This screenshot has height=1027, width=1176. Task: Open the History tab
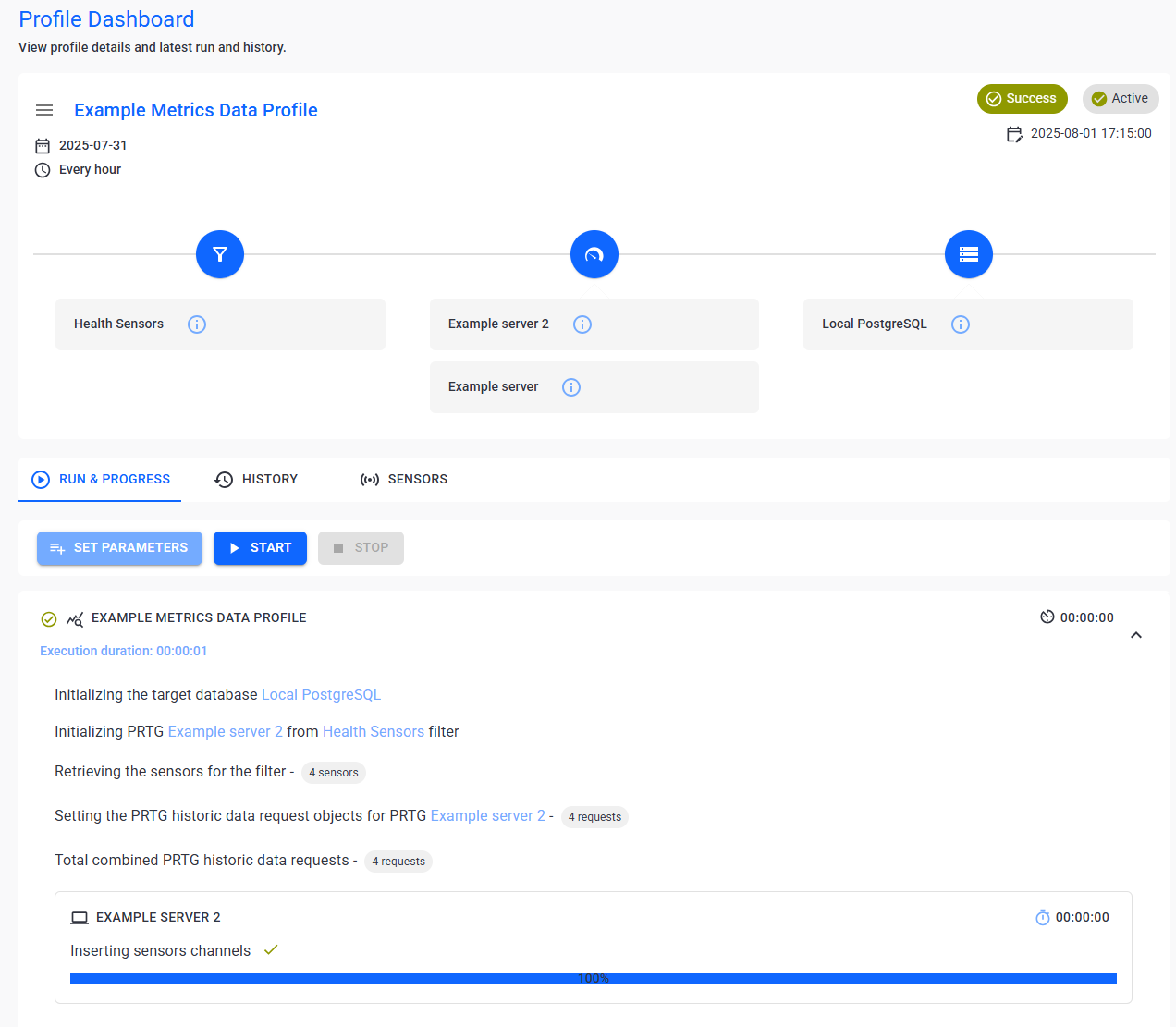pyautogui.click(x=256, y=480)
